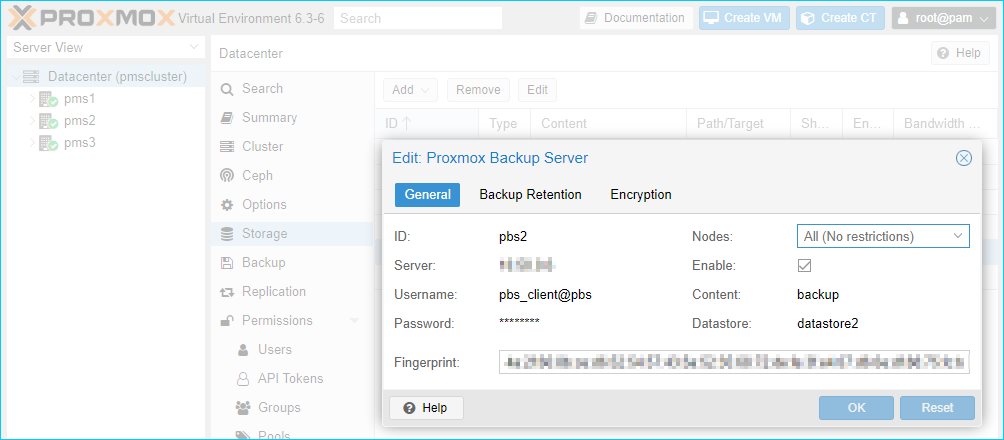The height and width of the screenshot is (440, 1004).
Task: Click the Cluster servers icon
Action: (227, 147)
